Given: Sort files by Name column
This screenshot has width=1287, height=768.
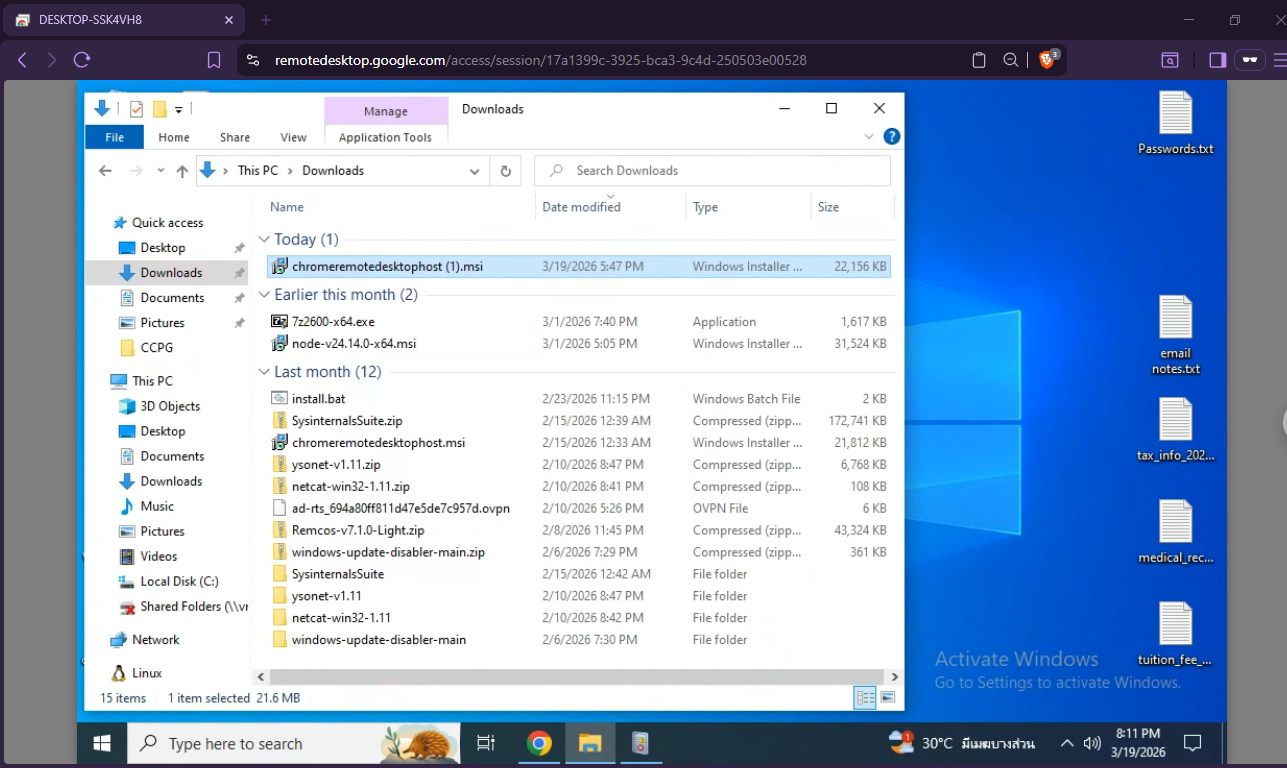Looking at the screenshot, I should [401, 207].
